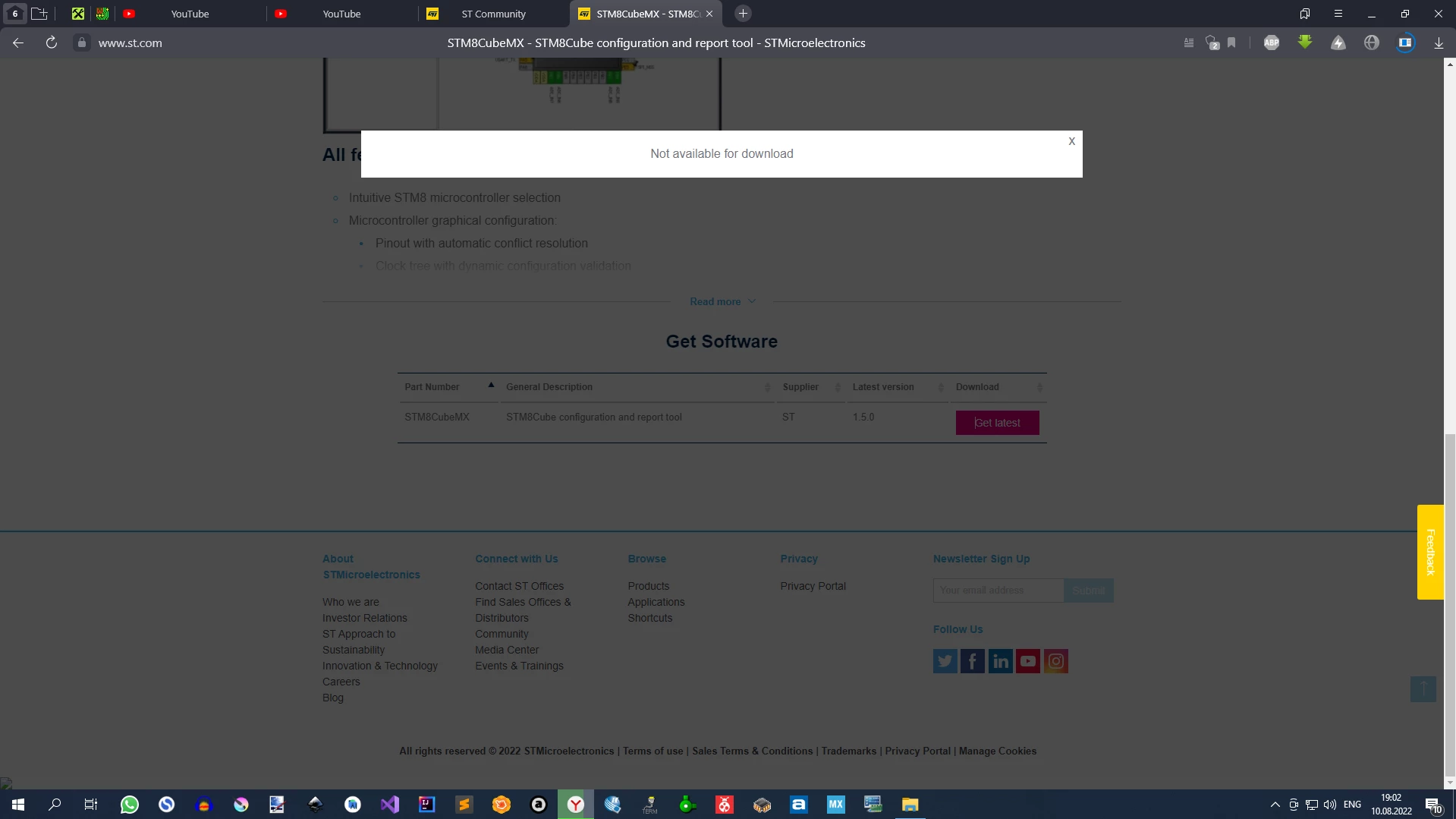Open the Adblock Plus extension
This screenshot has height=819, width=1456.
1272,43
